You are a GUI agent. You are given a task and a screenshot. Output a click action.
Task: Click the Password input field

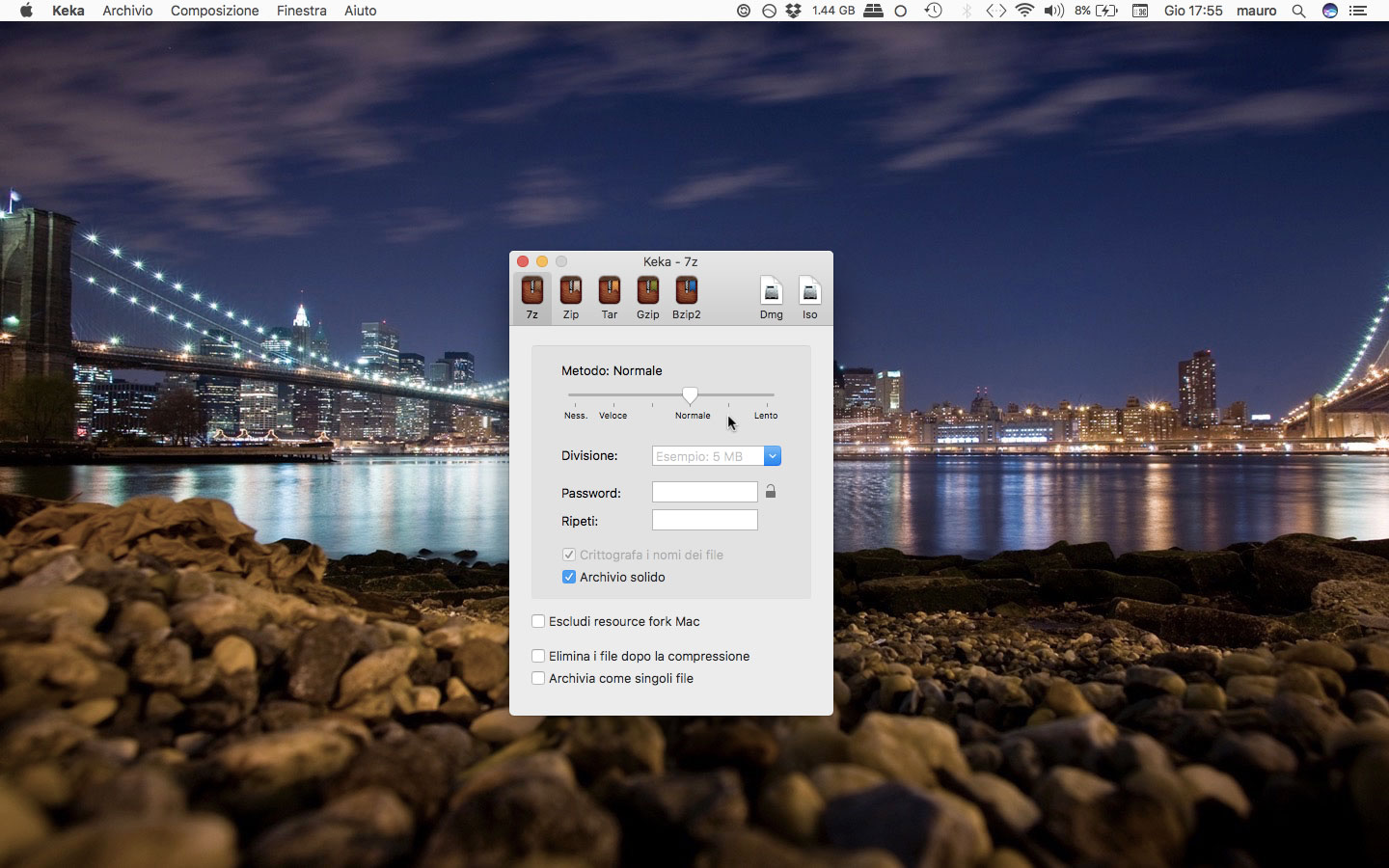coord(704,492)
